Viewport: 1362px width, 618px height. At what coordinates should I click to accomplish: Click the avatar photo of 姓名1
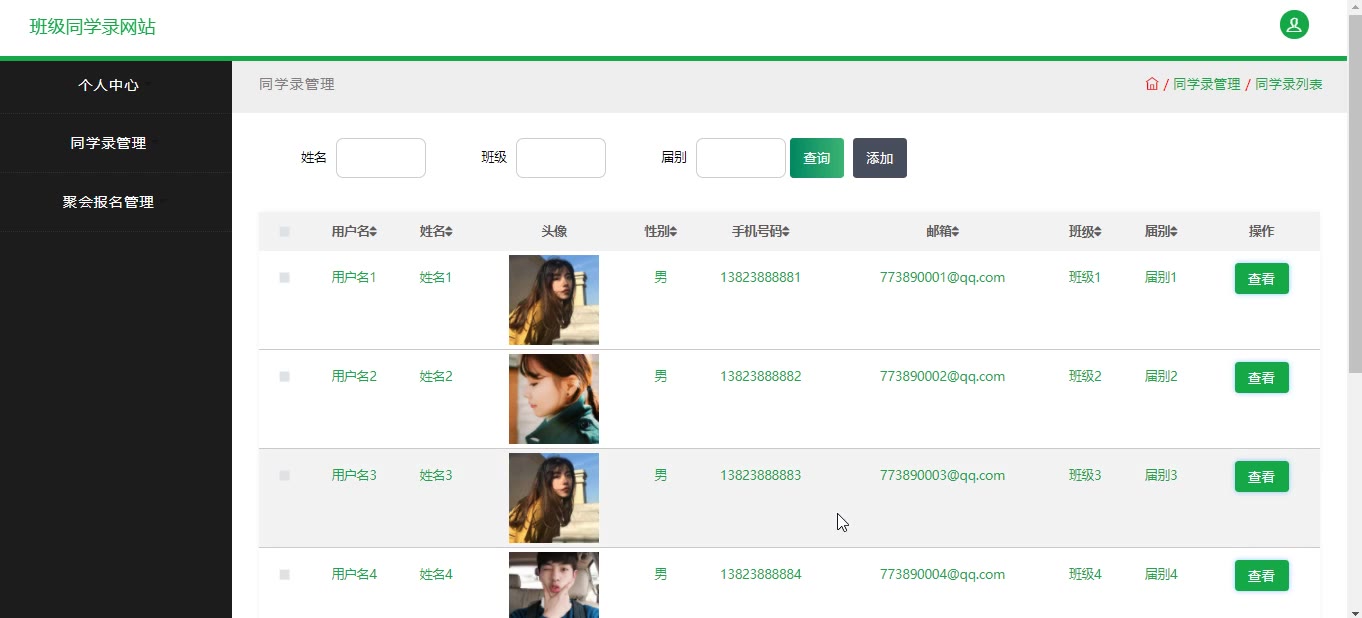click(554, 300)
